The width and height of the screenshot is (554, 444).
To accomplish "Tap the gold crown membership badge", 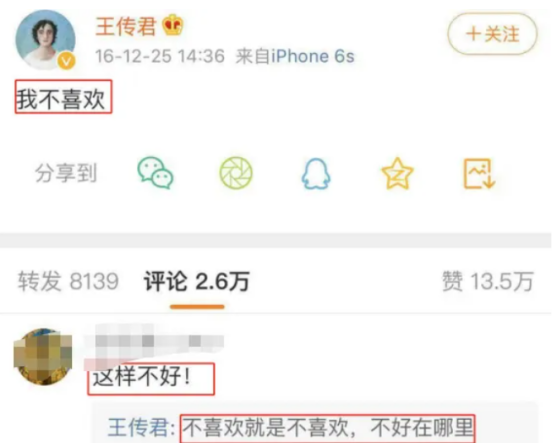I will point(173,25).
